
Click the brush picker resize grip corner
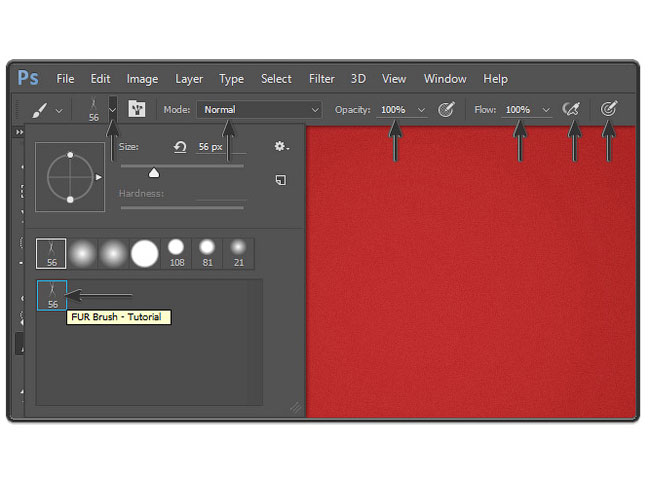click(296, 407)
